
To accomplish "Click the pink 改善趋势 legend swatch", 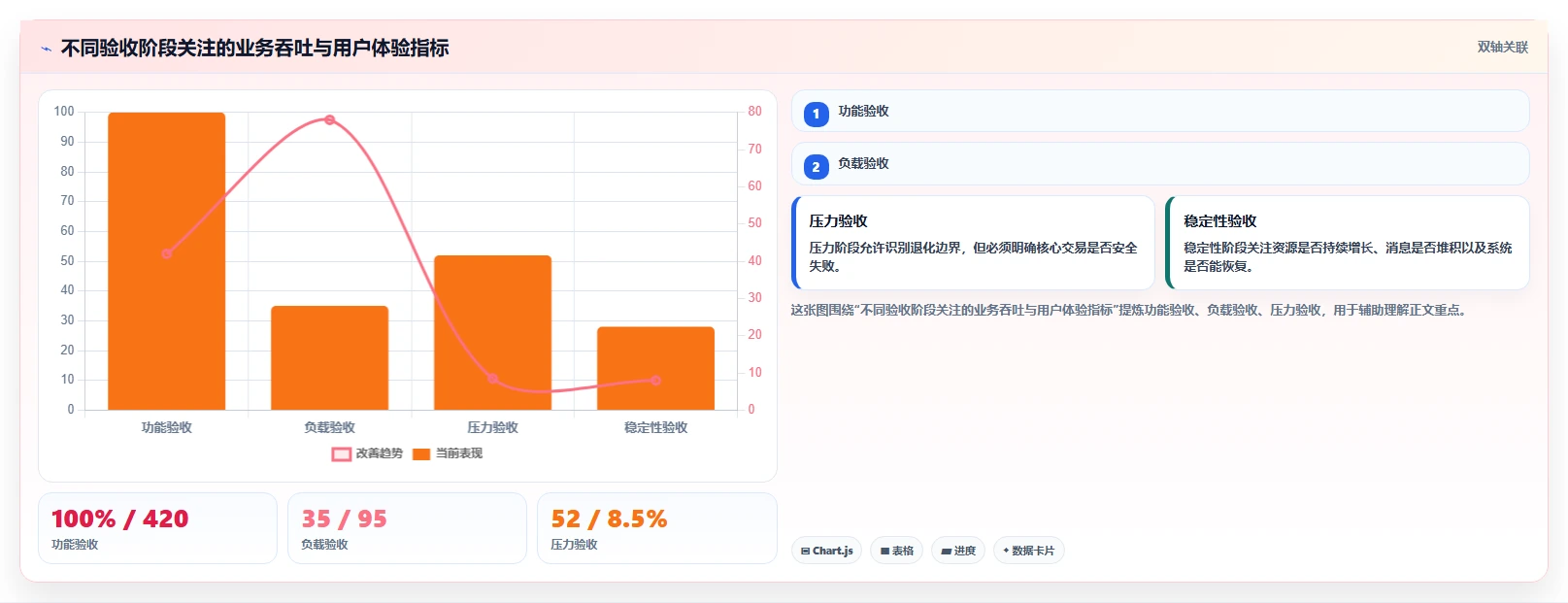I will point(342,453).
